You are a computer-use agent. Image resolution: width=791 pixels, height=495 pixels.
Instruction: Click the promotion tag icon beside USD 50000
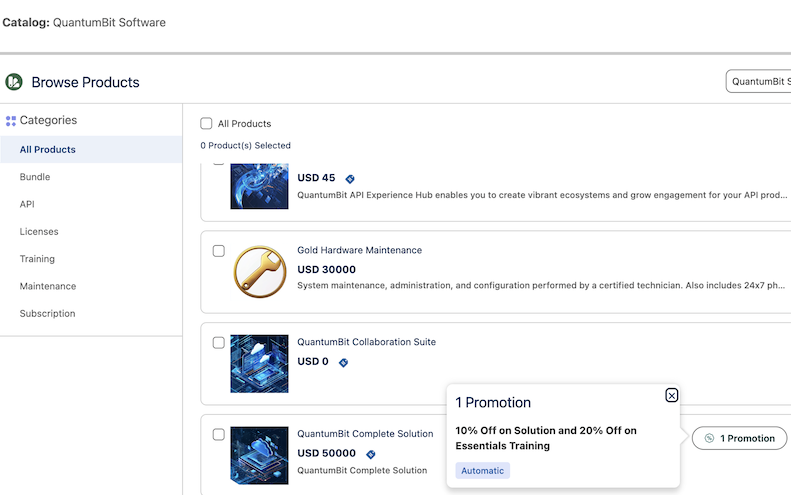click(371, 454)
